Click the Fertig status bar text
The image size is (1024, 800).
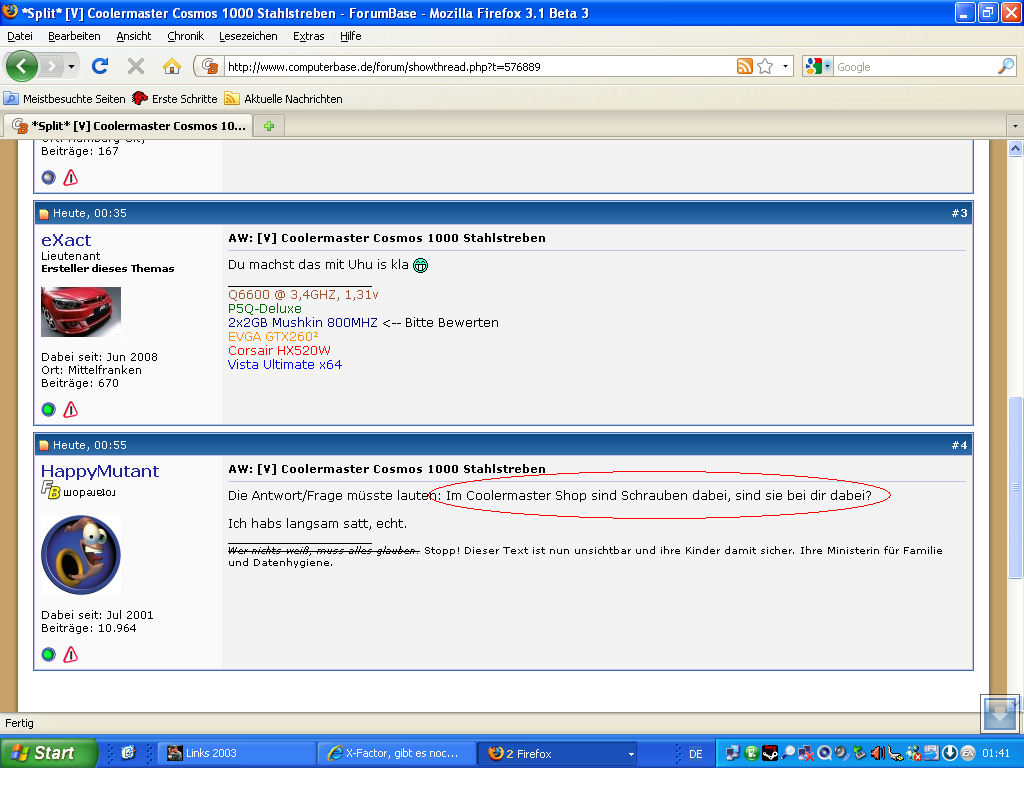tap(19, 723)
